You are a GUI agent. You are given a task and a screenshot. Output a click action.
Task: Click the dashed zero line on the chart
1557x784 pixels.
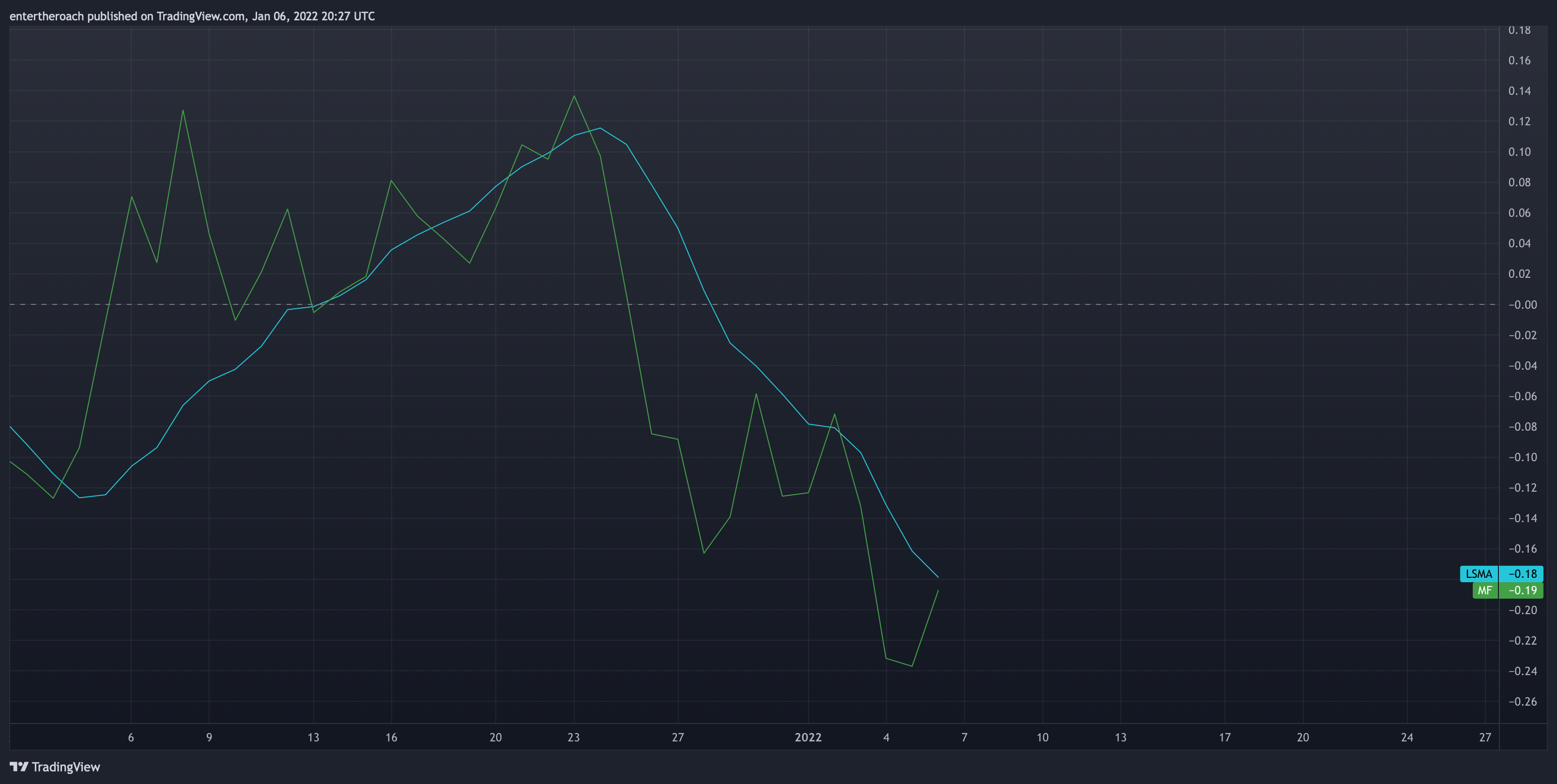click(x=754, y=304)
